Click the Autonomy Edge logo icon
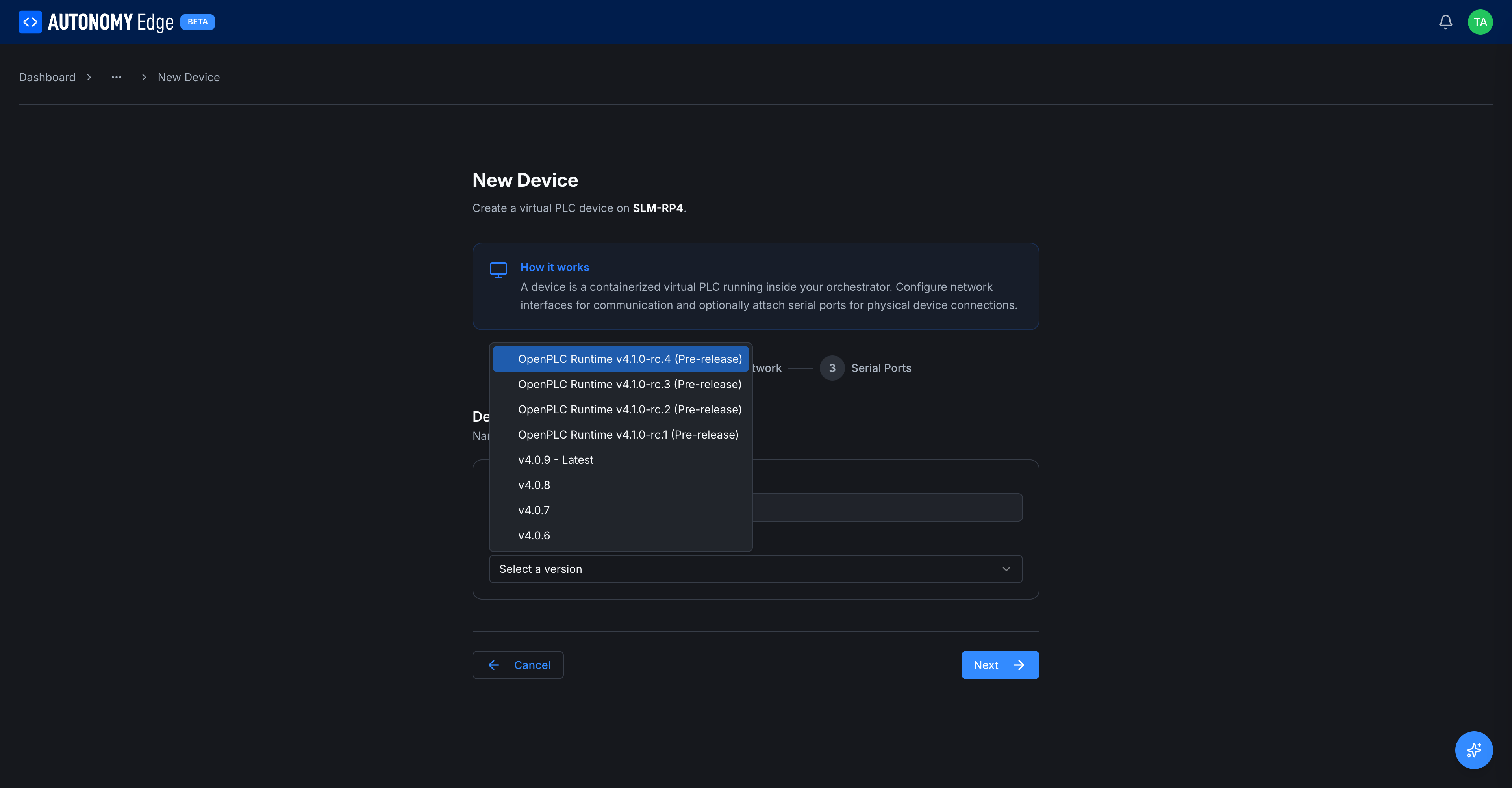 [x=30, y=22]
